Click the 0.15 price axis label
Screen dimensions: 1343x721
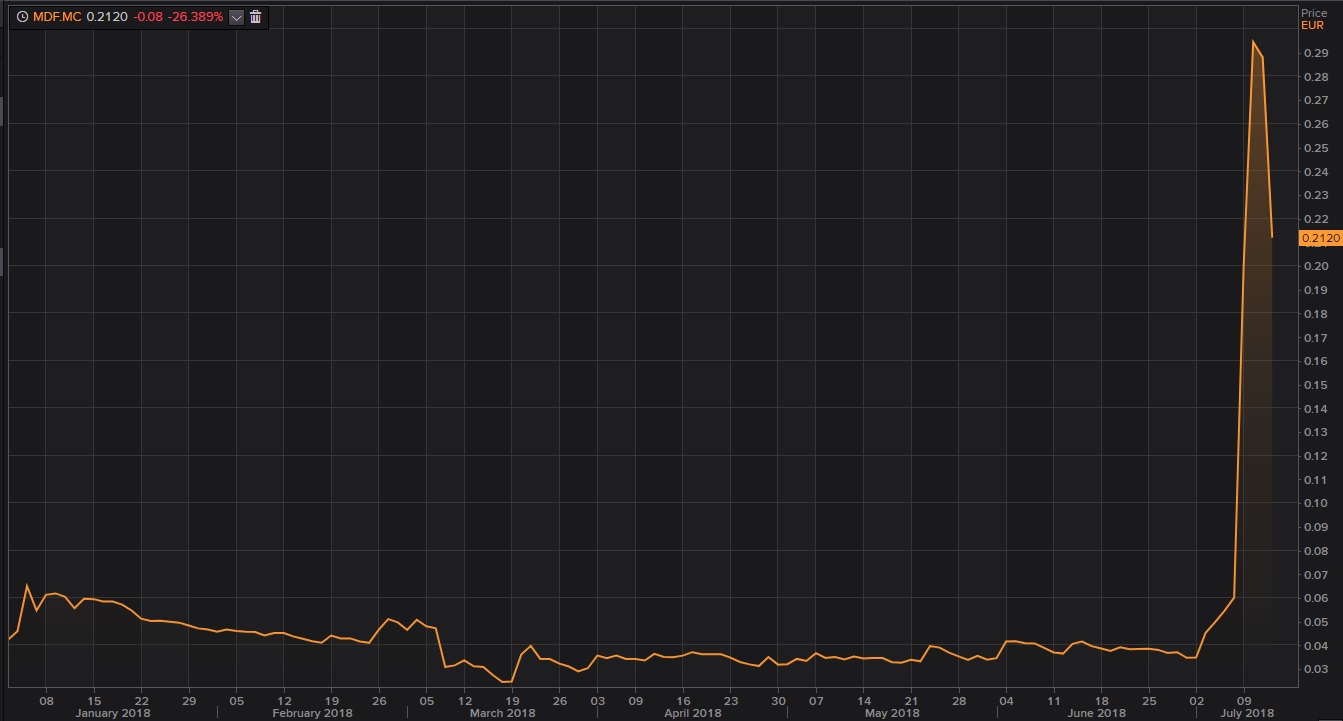coord(1316,385)
